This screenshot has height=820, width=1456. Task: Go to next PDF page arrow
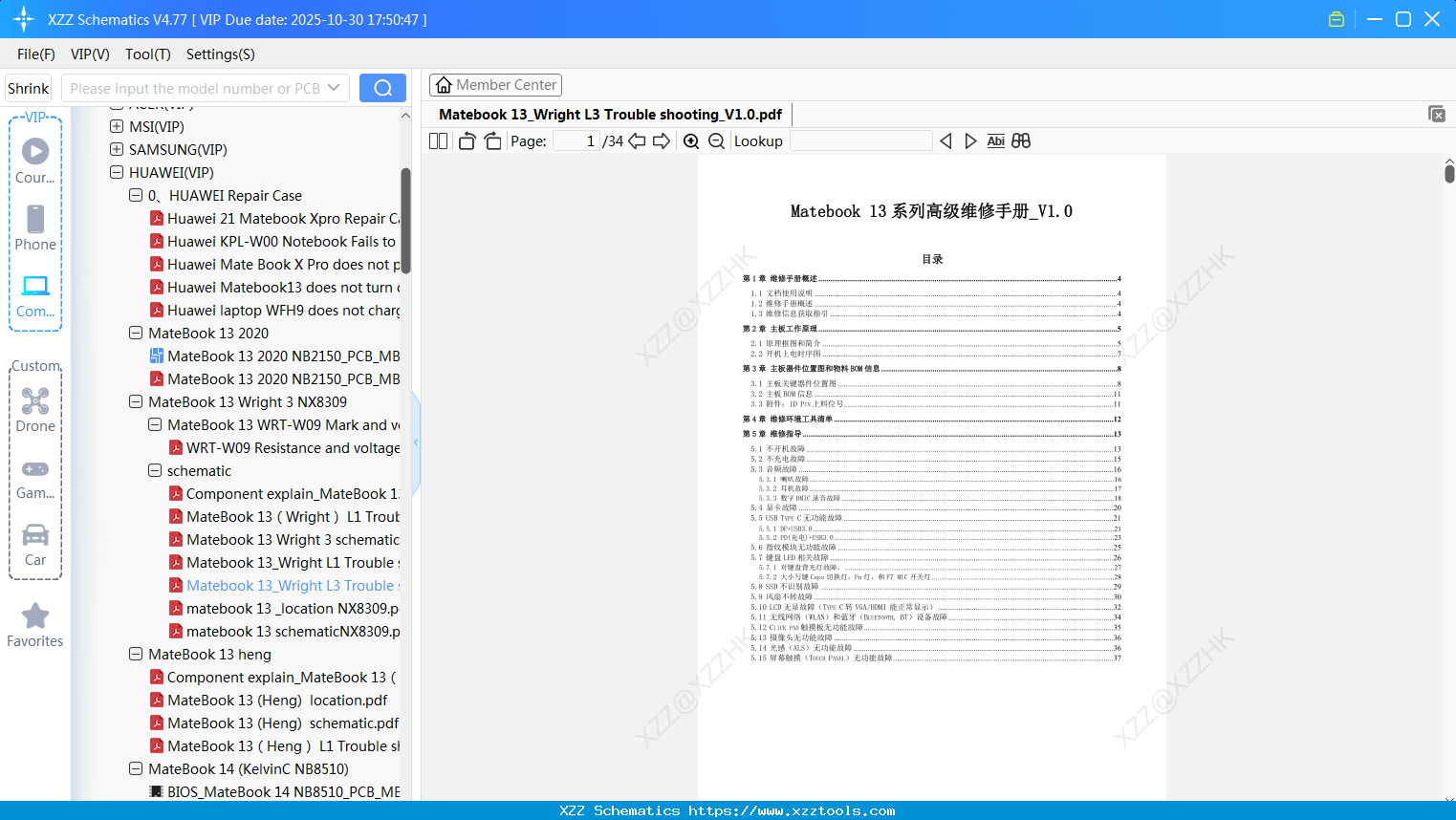tap(662, 141)
